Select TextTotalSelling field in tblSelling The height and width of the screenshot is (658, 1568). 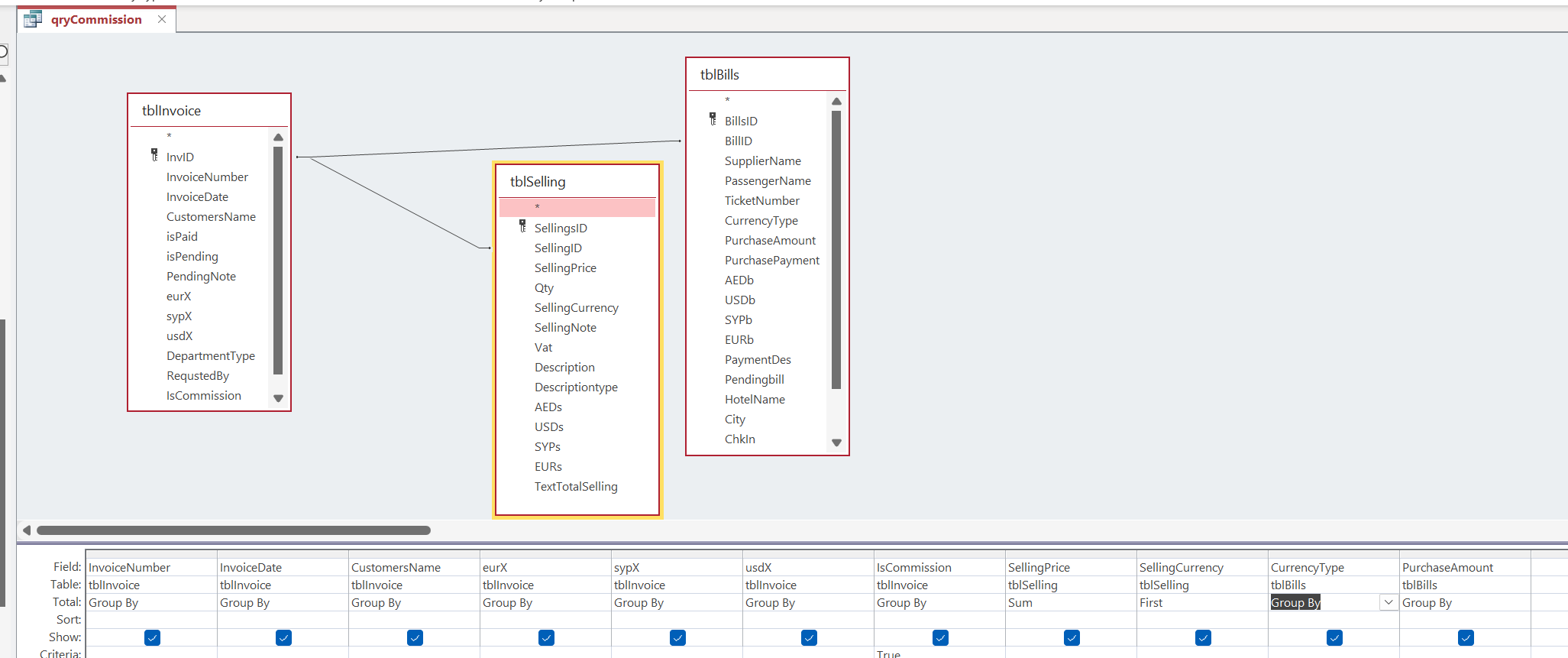tap(576, 486)
